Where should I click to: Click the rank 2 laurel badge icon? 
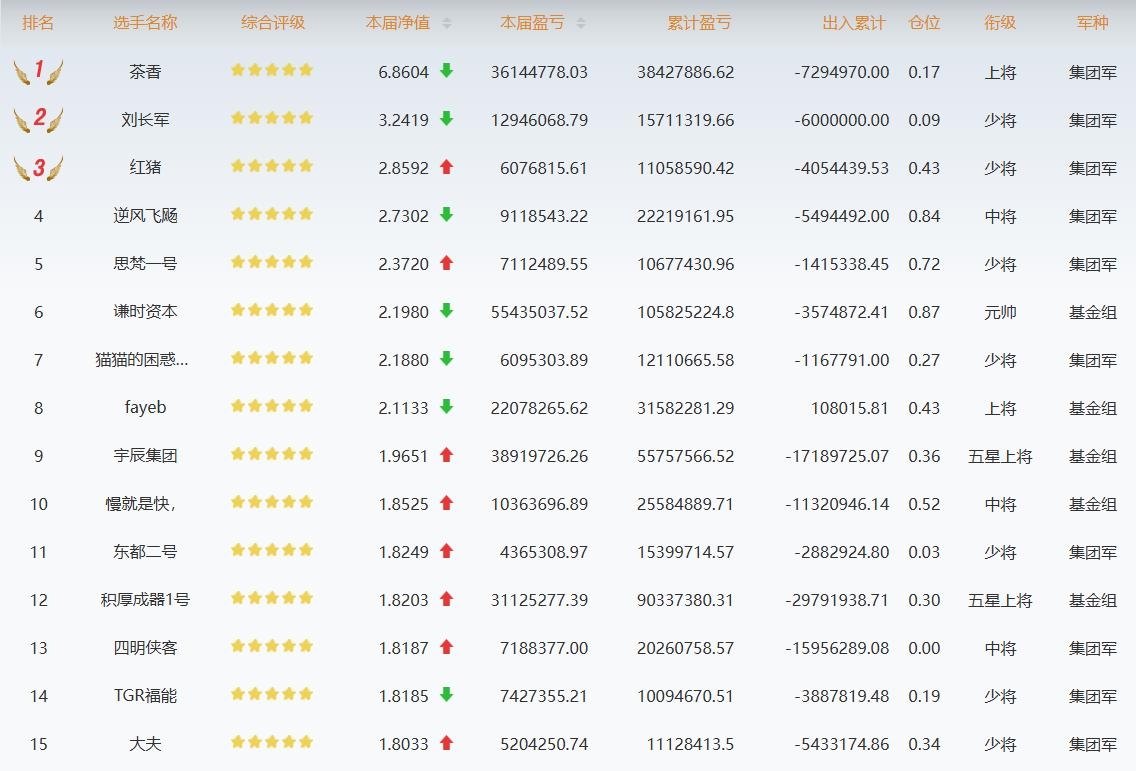tap(38, 120)
